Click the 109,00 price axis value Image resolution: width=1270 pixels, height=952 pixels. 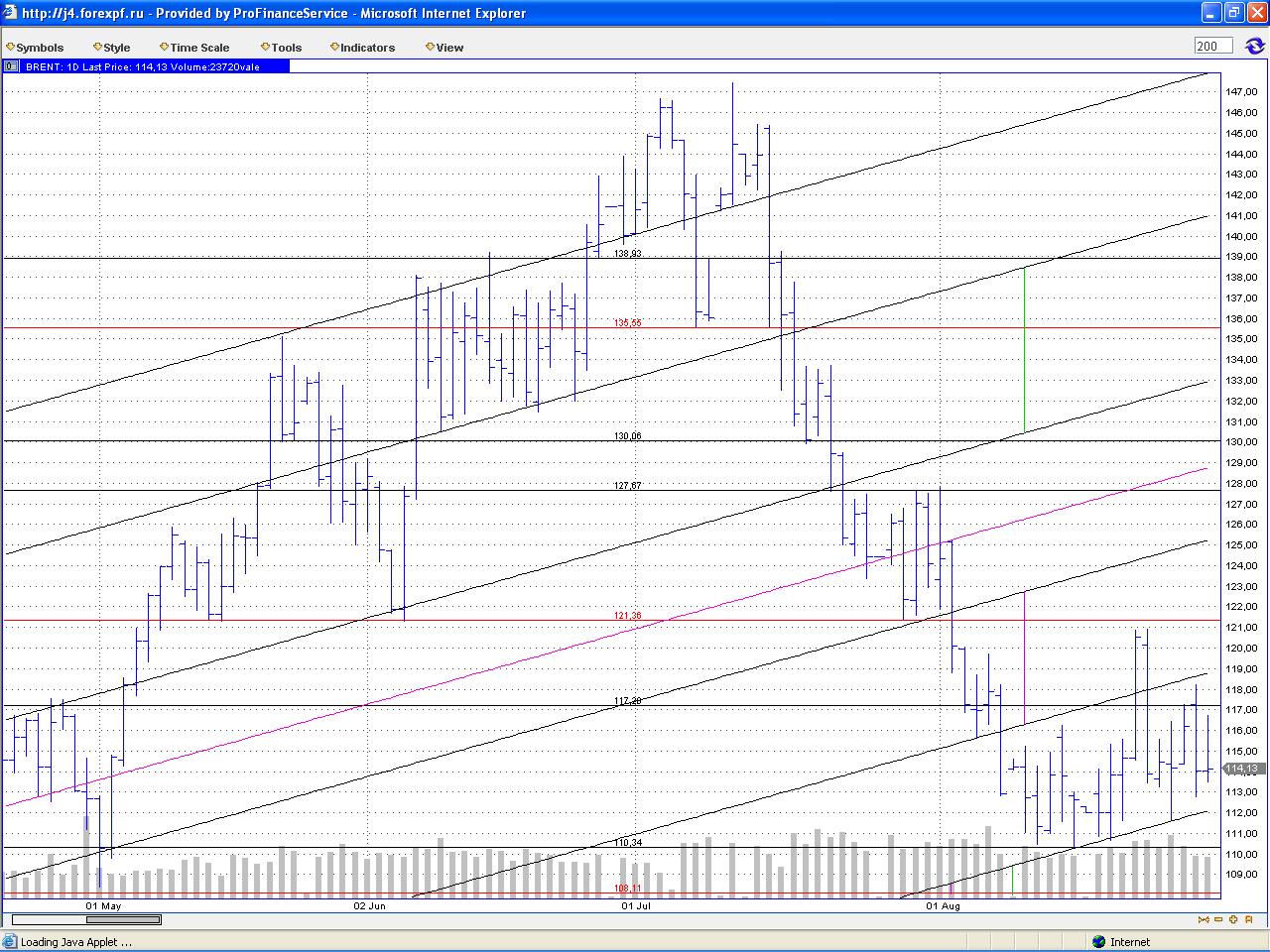pos(1241,875)
